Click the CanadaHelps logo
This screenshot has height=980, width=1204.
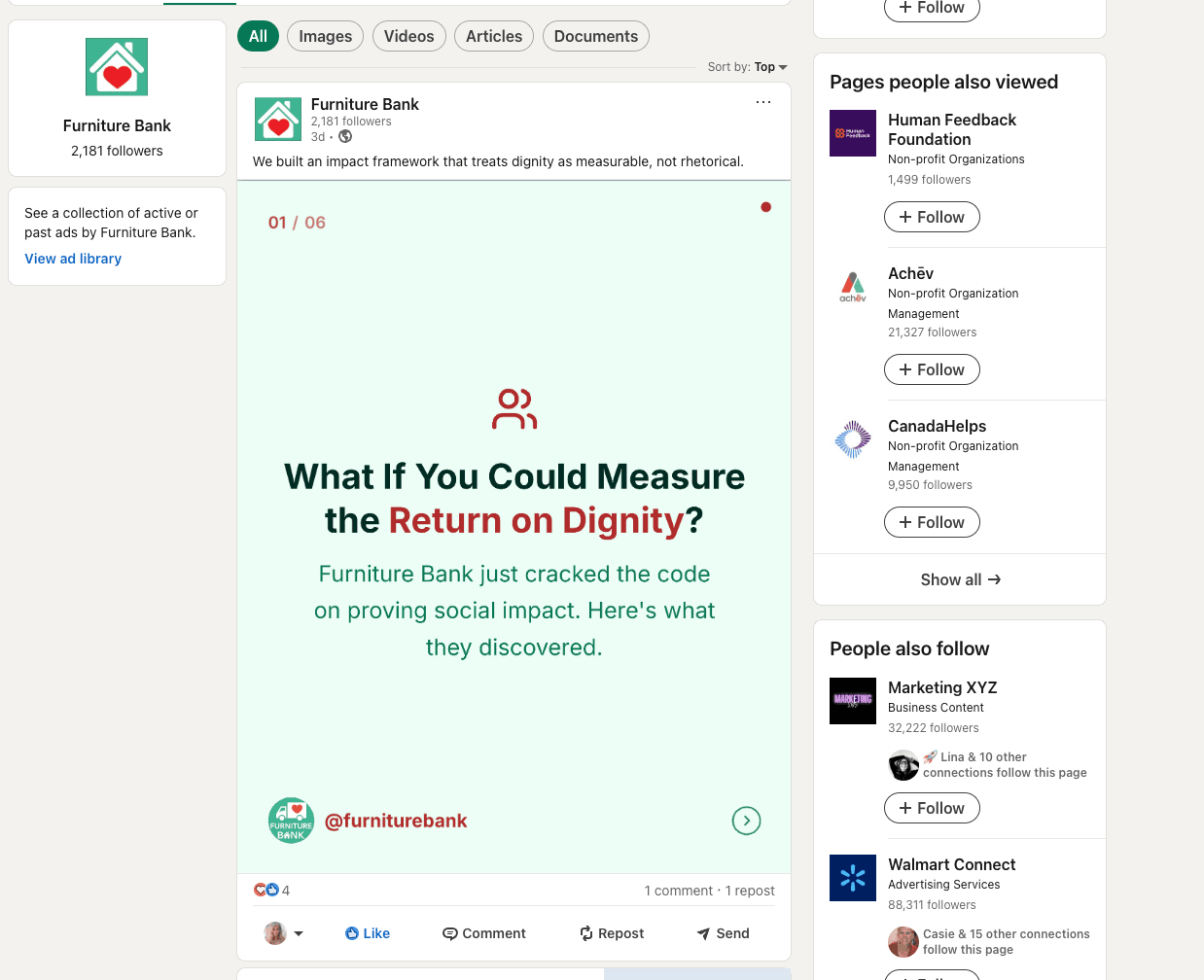pyautogui.click(x=853, y=439)
